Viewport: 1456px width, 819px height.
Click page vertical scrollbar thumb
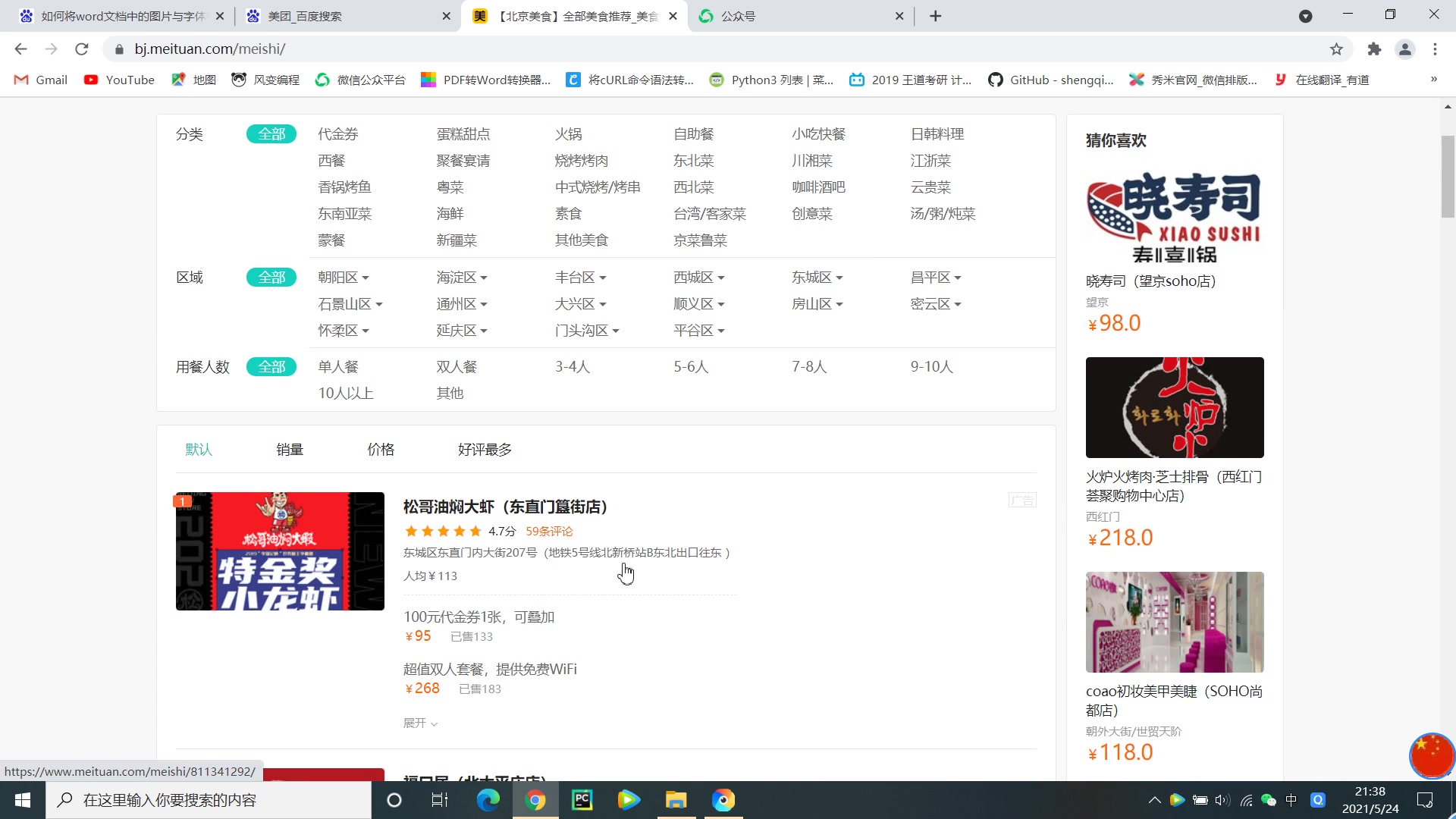1448,176
